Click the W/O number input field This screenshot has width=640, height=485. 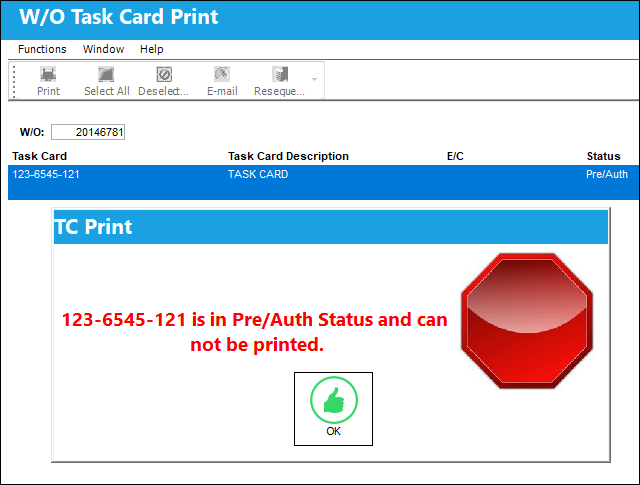pyautogui.click(x=88, y=132)
